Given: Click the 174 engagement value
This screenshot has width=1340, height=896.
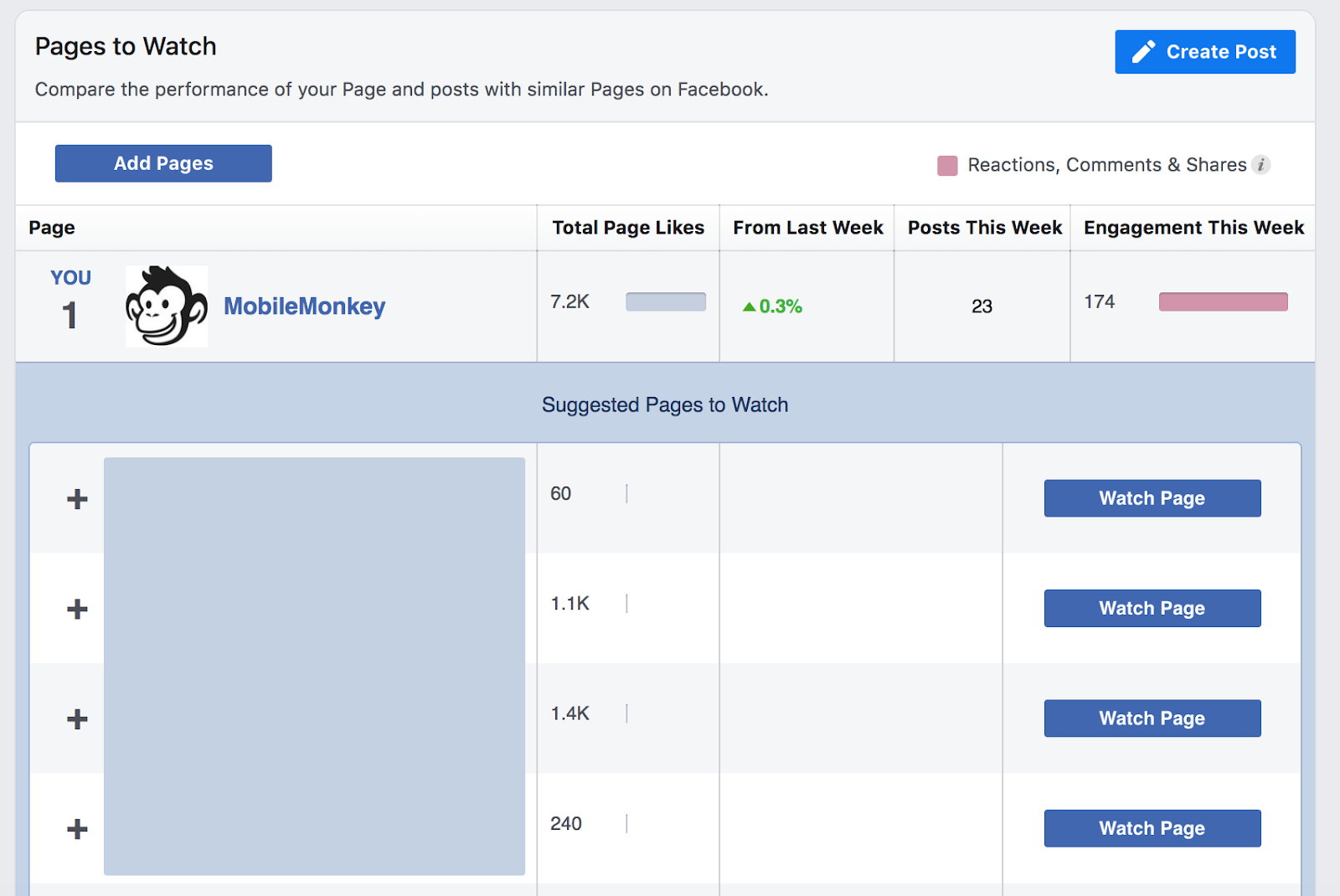Looking at the screenshot, I should click(x=1100, y=301).
